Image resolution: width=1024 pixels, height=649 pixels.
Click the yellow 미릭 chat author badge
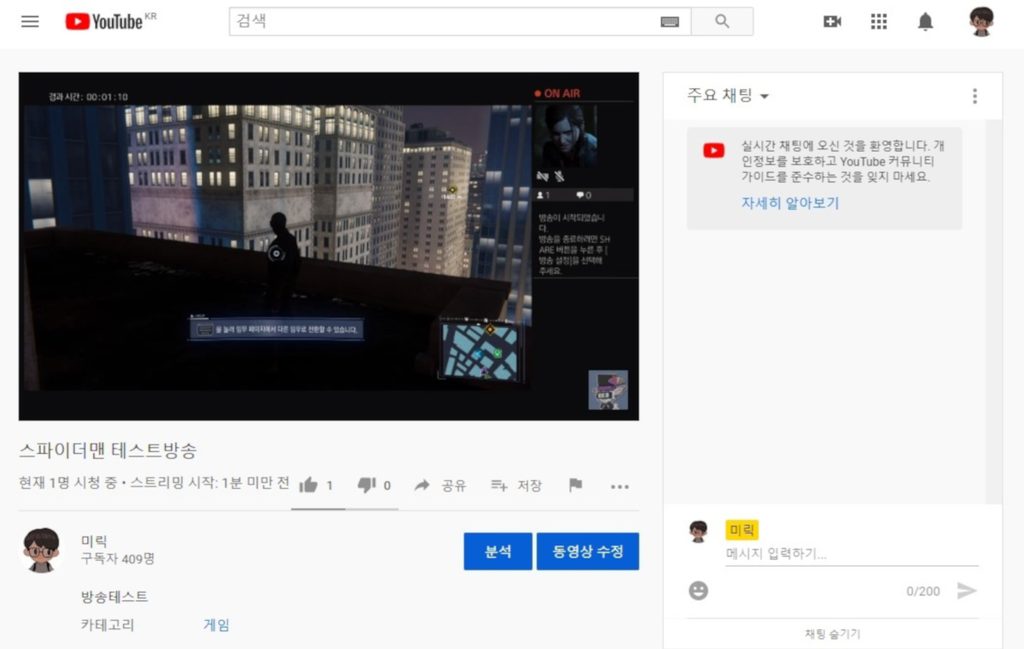click(742, 530)
